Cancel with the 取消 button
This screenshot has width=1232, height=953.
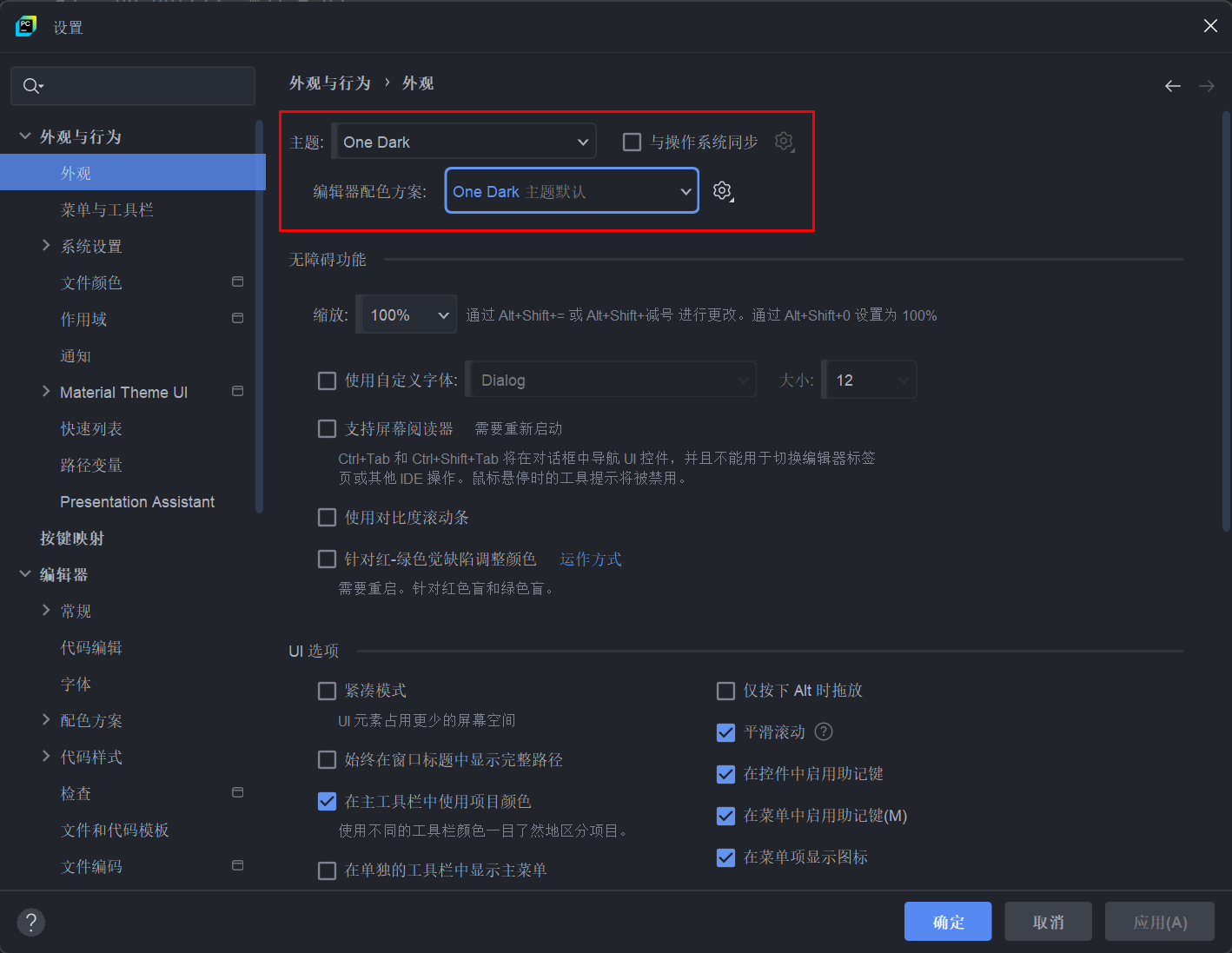[x=1049, y=921]
